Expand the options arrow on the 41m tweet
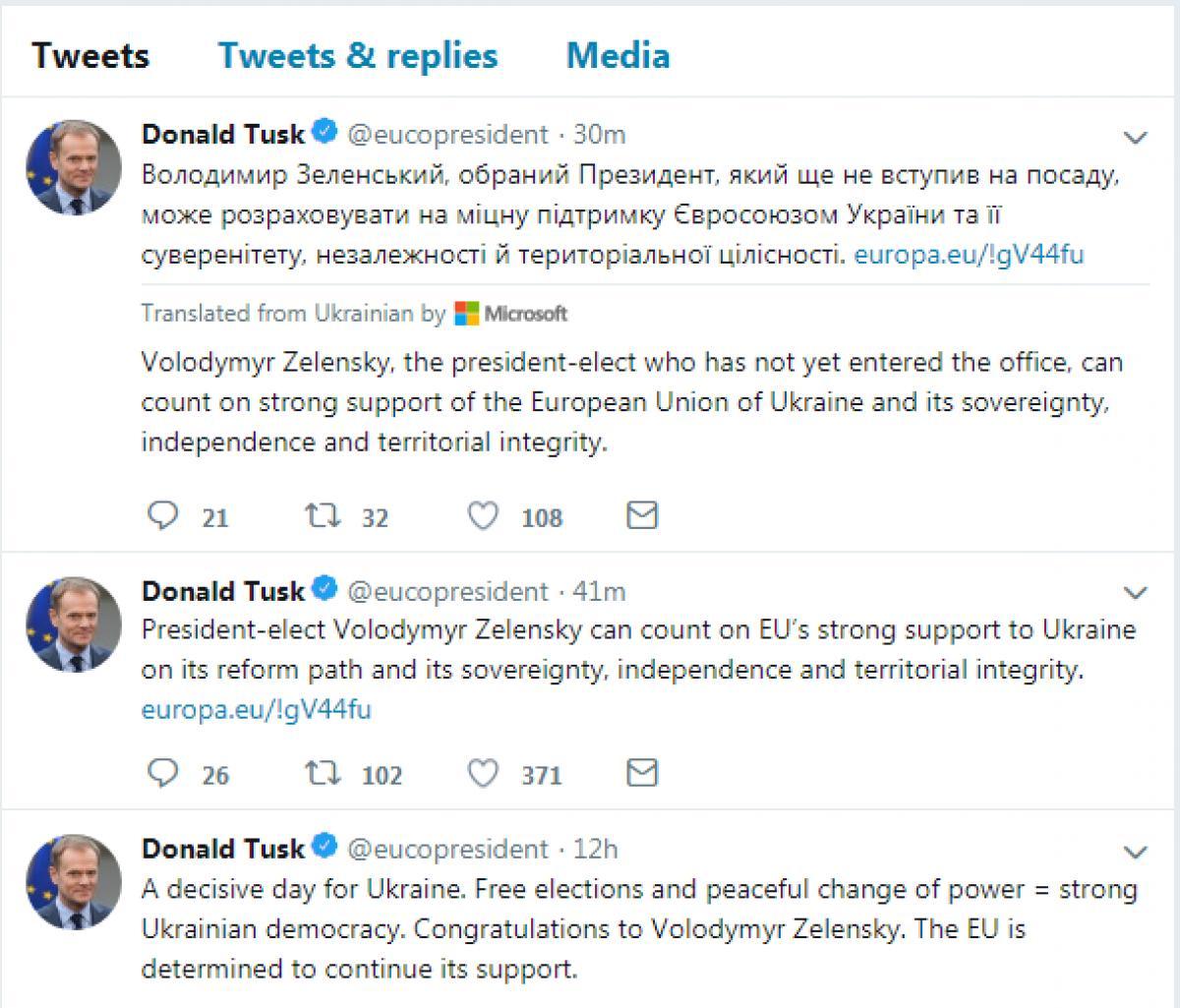The image size is (1180, 1008). pyautogui.click(x=1136, y=593)
